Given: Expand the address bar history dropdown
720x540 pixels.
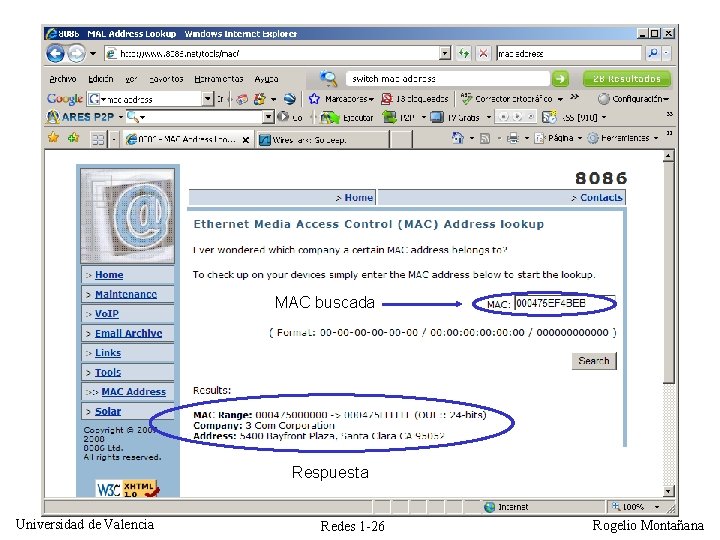Looking at the screenshot, I should [x=444, y=54].
